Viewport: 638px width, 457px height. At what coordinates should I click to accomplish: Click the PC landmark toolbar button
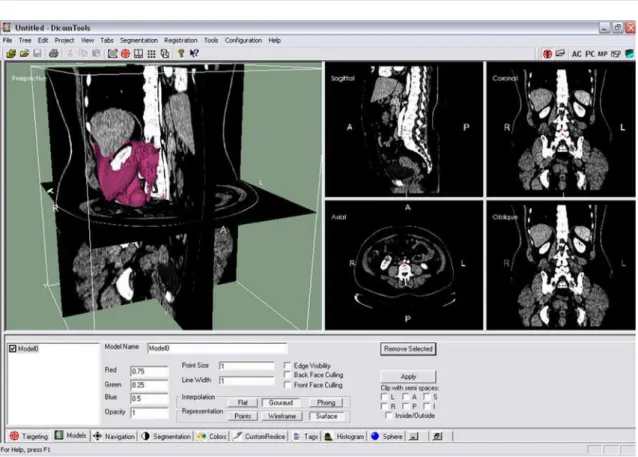coord(590,54)
